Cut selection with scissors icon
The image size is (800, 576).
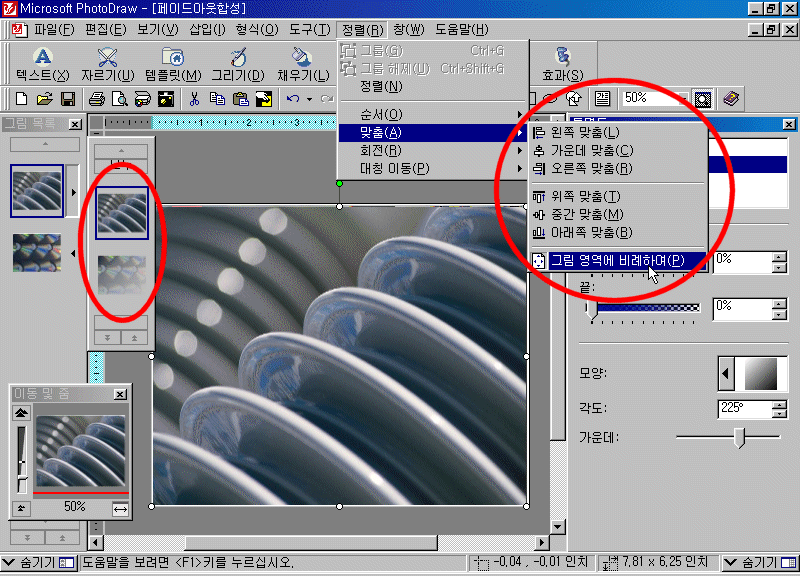[194, 98]
